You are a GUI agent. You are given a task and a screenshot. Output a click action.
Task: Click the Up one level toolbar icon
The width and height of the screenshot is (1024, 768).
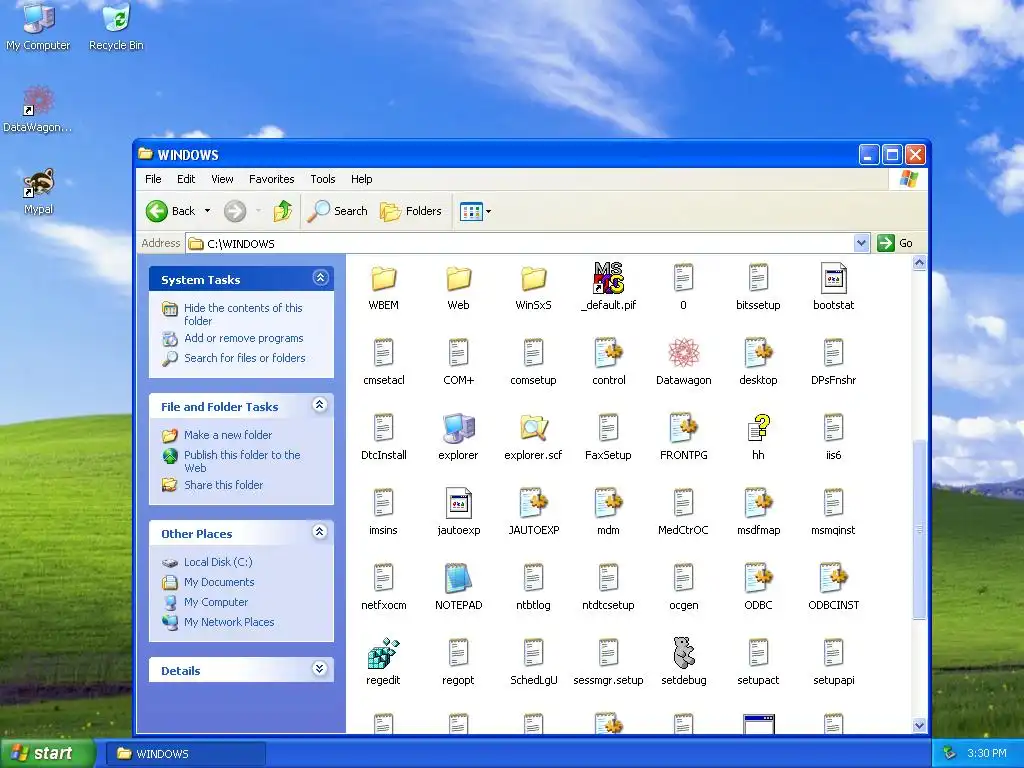click(283, 211)
